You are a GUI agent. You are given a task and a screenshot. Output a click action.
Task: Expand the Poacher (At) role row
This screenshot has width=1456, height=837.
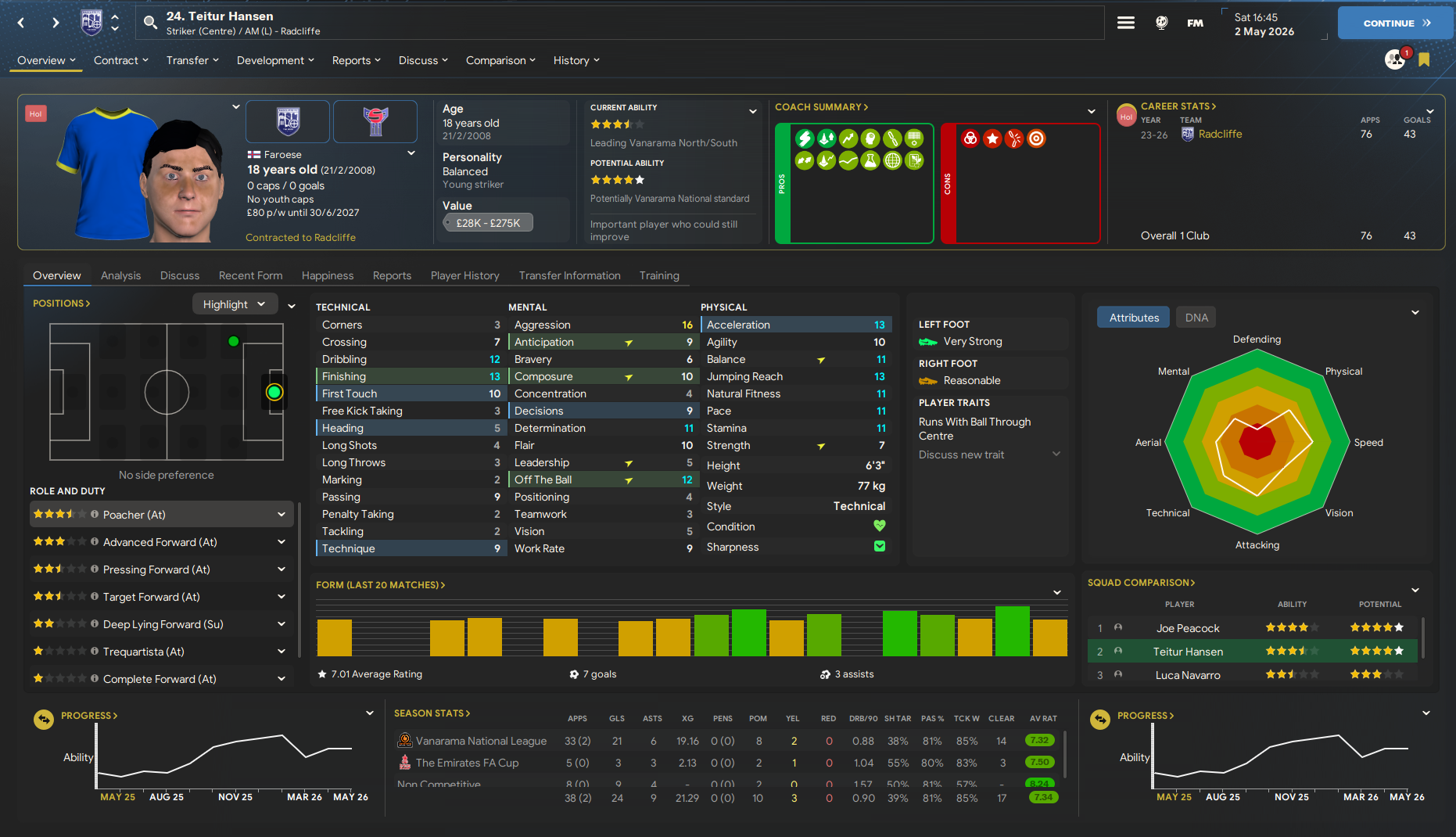[x=282, y=514]
